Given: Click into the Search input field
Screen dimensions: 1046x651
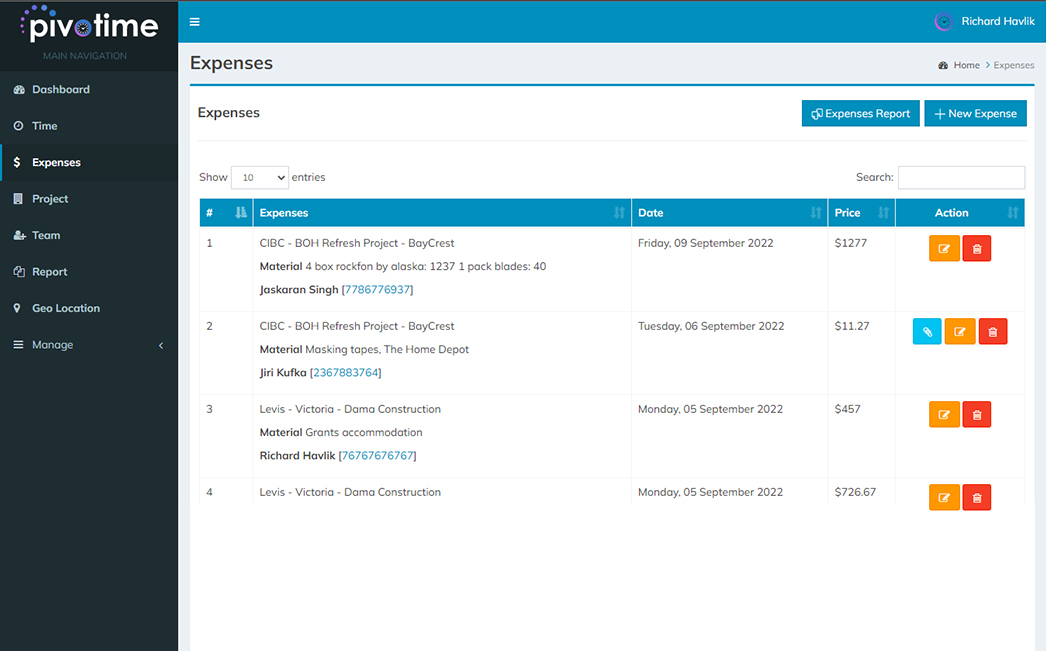Looking at the screenshot, I should tap(960, 178).
